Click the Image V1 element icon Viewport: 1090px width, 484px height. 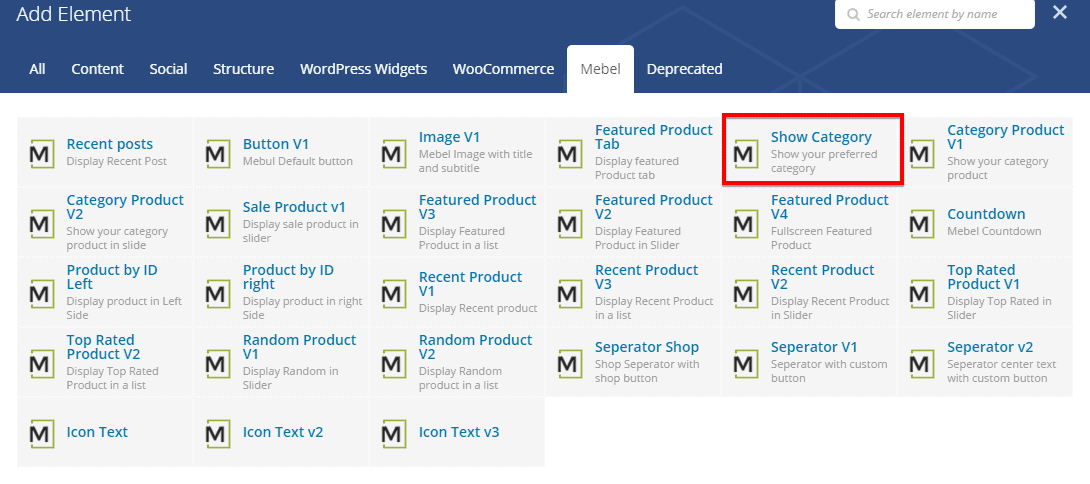click(x=394, y=153)
